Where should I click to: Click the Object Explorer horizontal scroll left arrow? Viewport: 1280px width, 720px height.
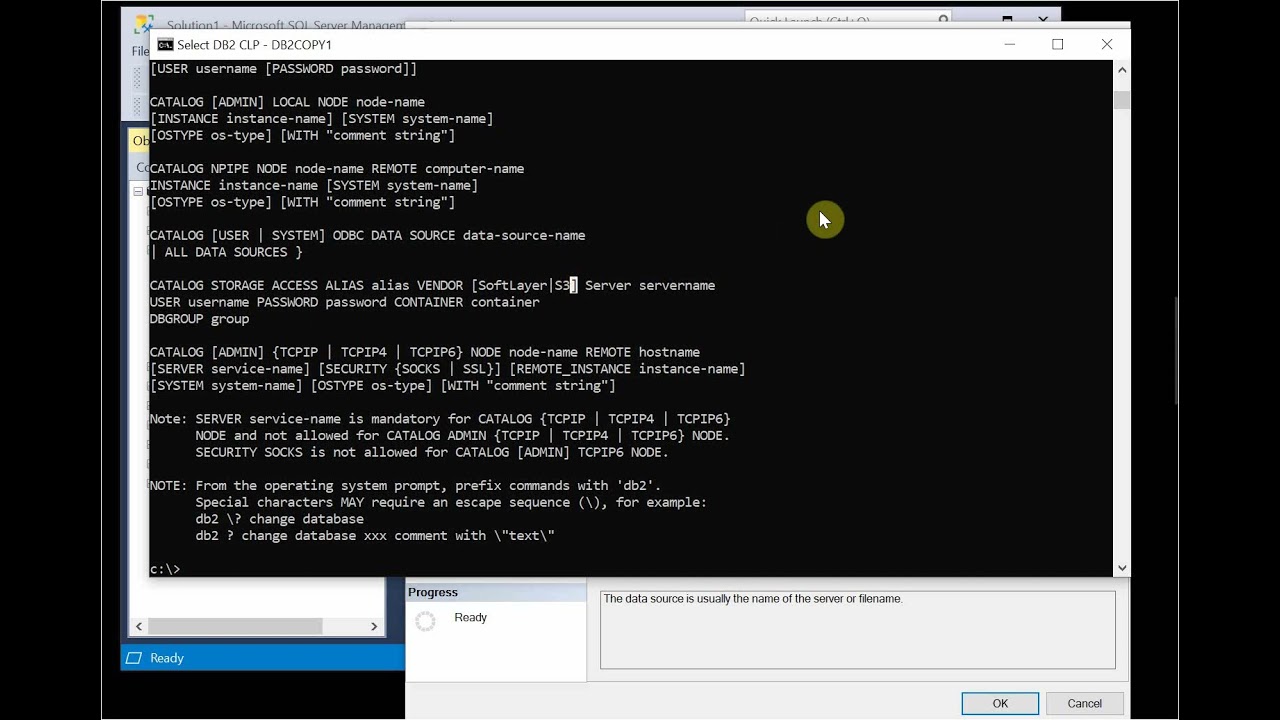click(140, 626)
